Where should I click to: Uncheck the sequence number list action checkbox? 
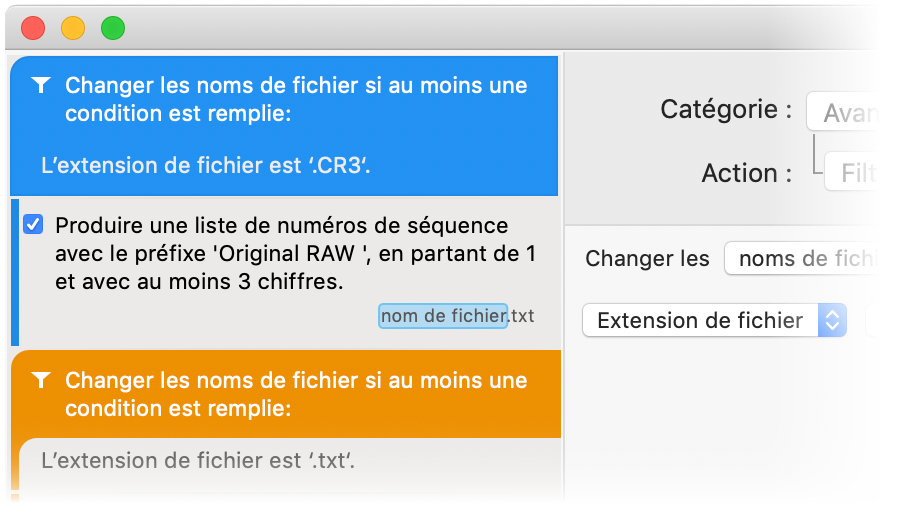pyautogui.click(x=33, y=225)
